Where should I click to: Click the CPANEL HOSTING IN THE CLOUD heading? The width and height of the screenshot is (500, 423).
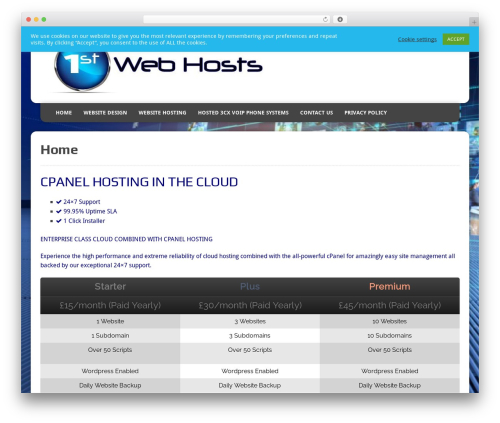[139, 182]
